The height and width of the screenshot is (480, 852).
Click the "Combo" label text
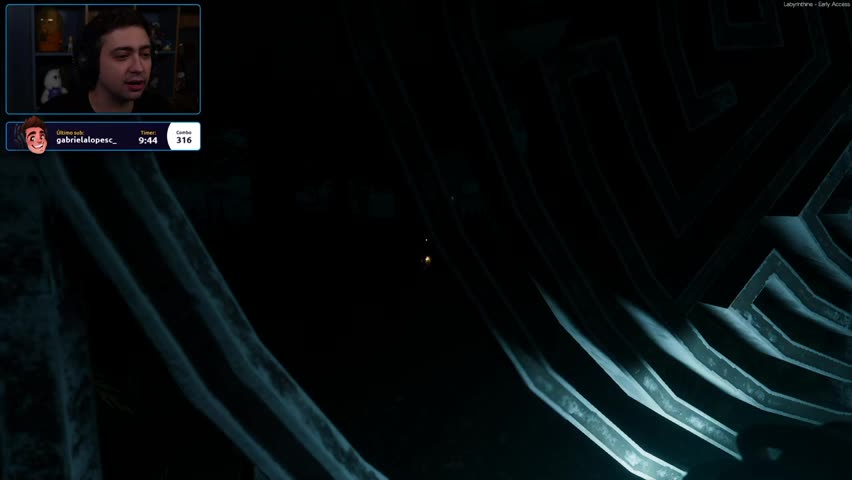[x=184, y=131]
